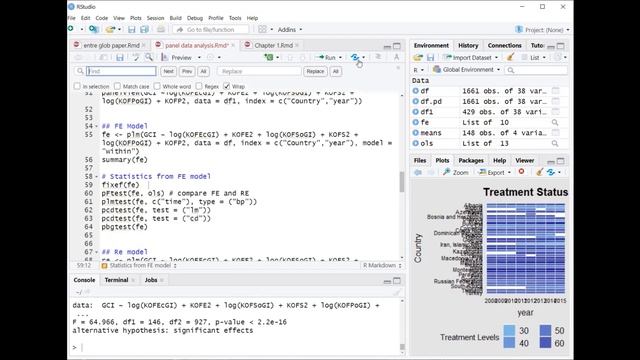640x360 pixels.
Task: Click the Next find button
Action: pyautogui.click(x=168, y=71)
